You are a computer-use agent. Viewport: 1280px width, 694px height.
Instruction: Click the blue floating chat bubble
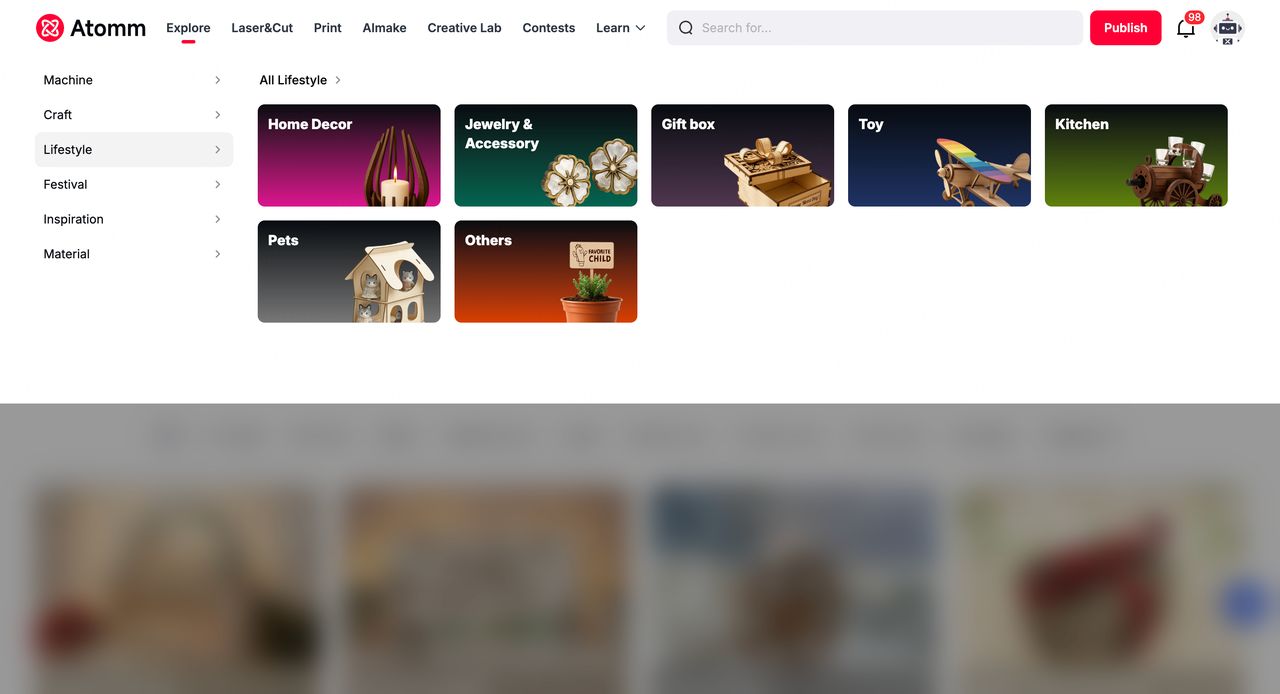click(1245, 605)
